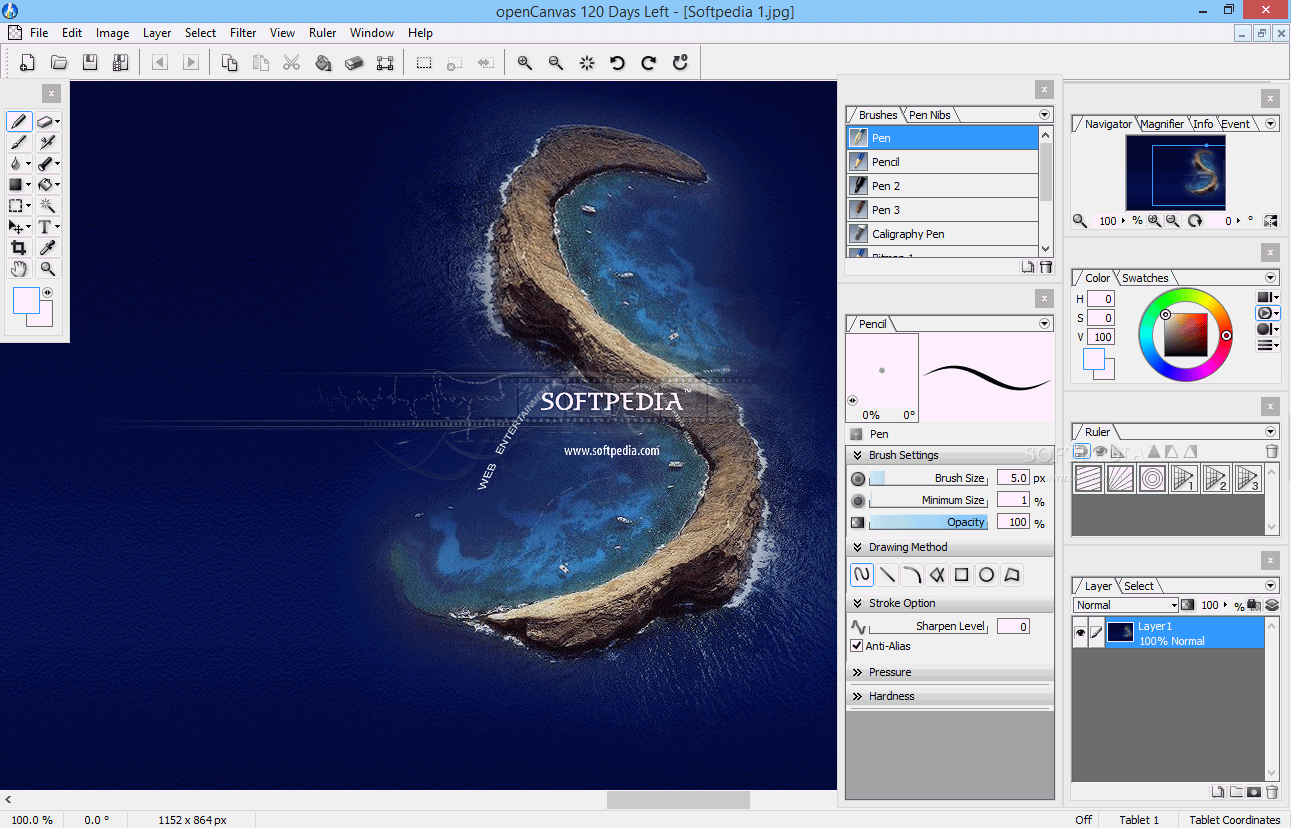Open the Layer panel options menu
1291x828 pixels.
click(1271, 586)
